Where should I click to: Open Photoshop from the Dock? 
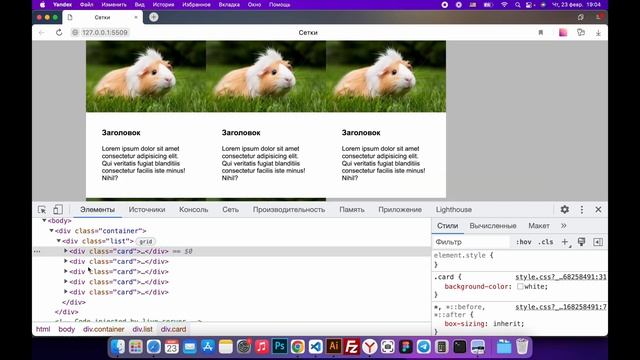point(280,347)
